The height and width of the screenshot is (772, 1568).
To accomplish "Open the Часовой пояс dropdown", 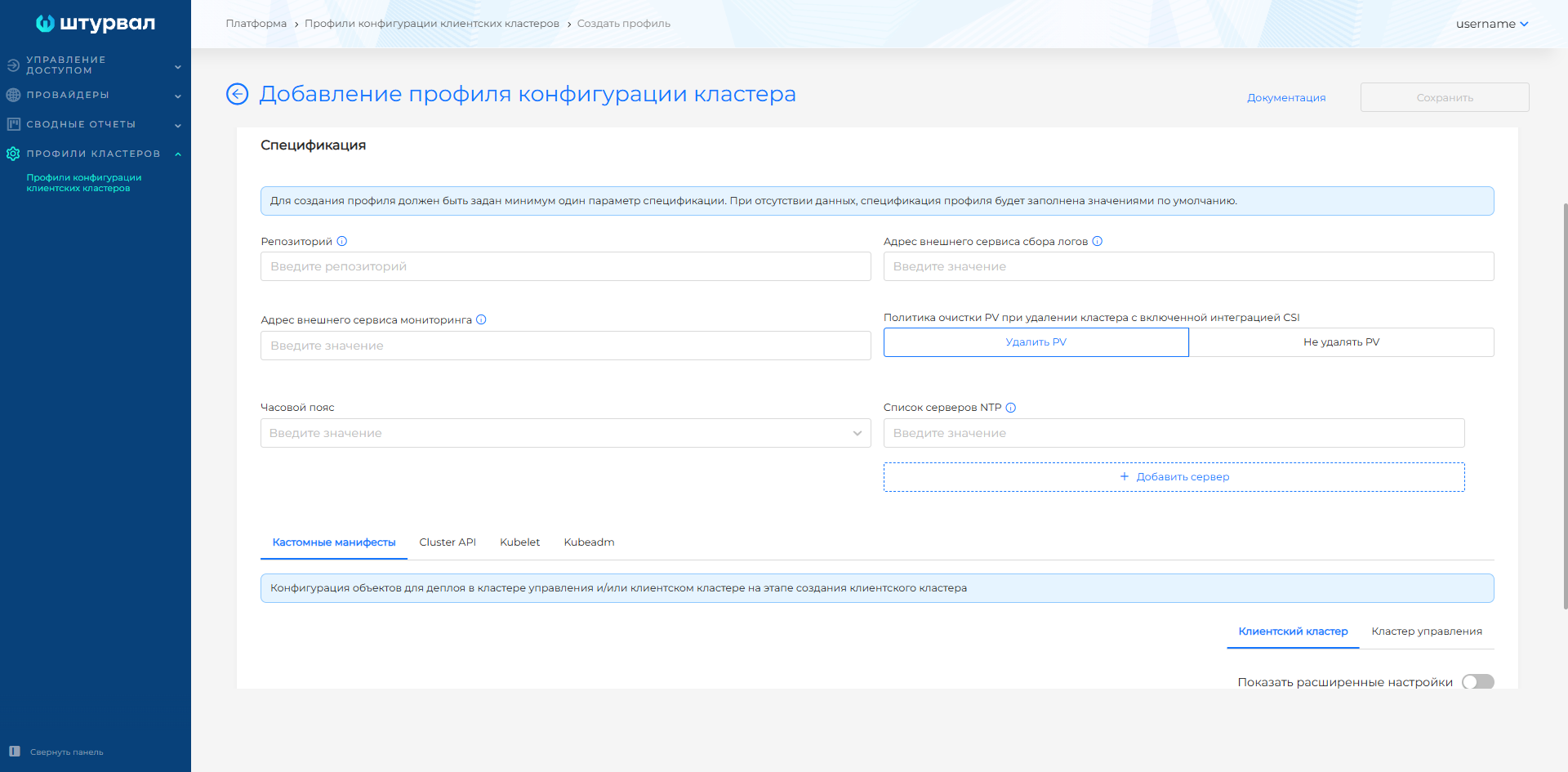I will 566,433.
